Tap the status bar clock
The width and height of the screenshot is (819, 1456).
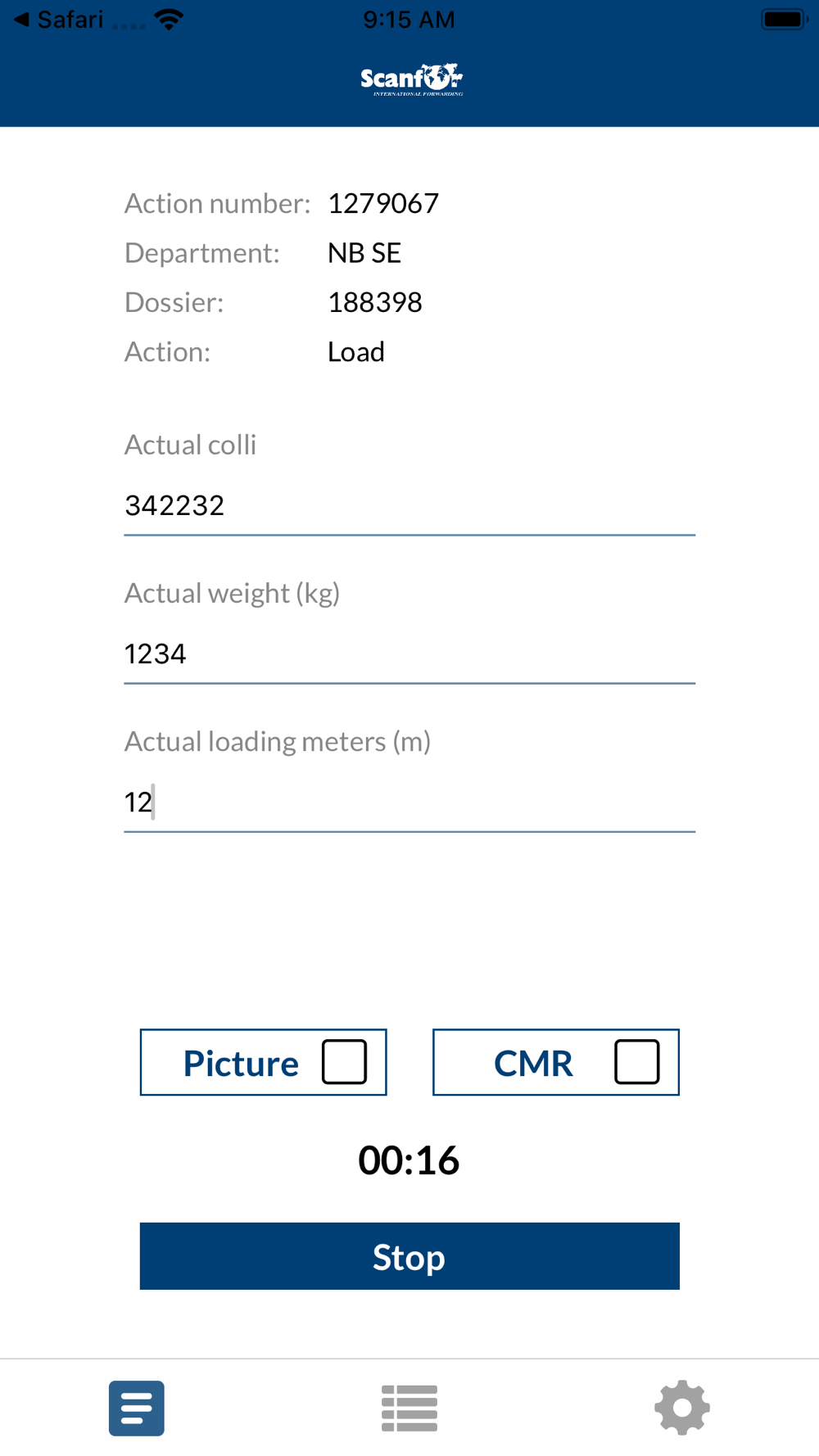[x=409, y=20]
